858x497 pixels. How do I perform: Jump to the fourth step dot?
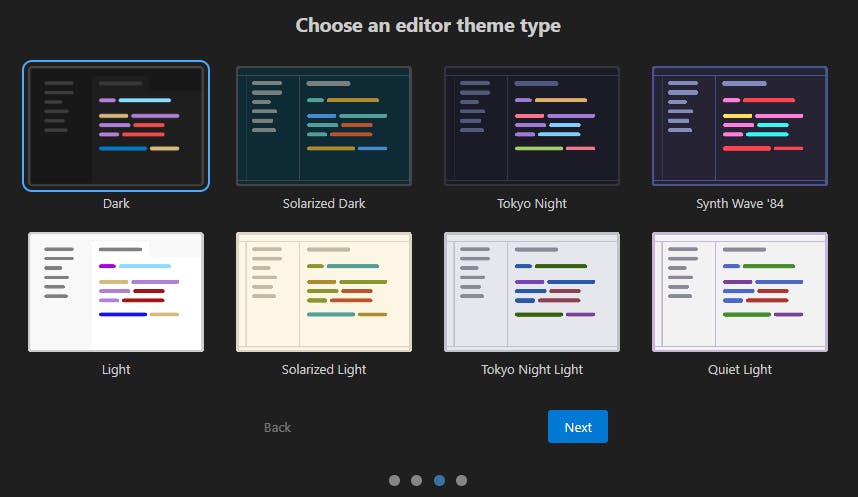[x=461, y=480]
